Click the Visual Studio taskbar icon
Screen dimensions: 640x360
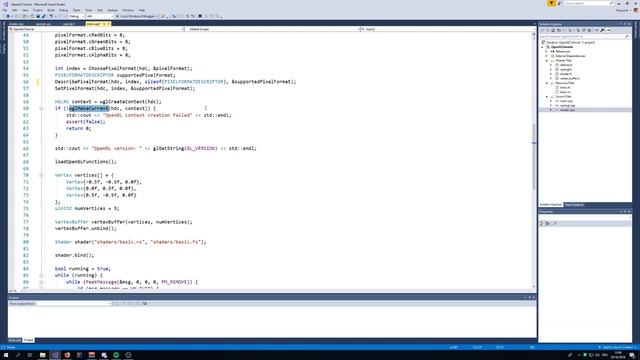point(55,355)
